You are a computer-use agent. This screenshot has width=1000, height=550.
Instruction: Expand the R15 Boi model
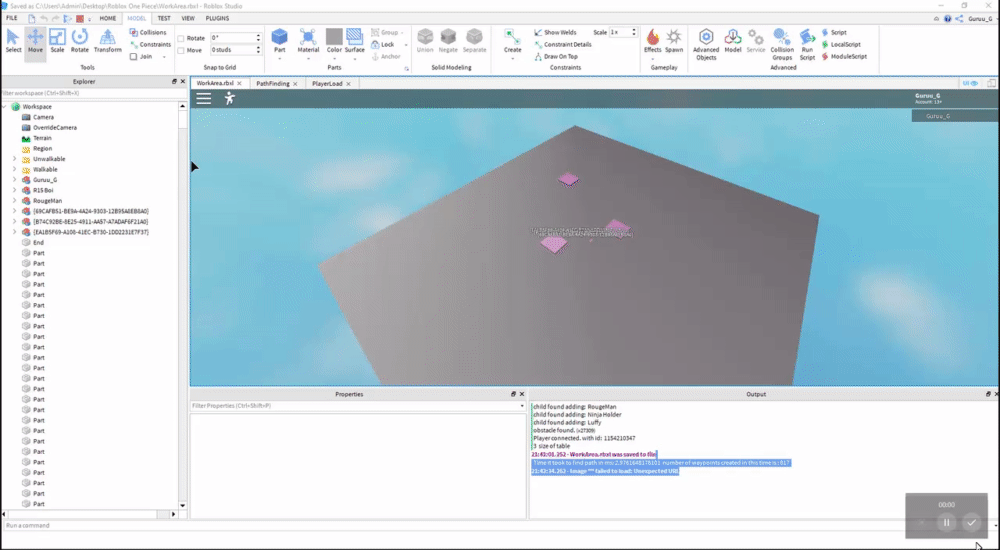pos(15,190)
